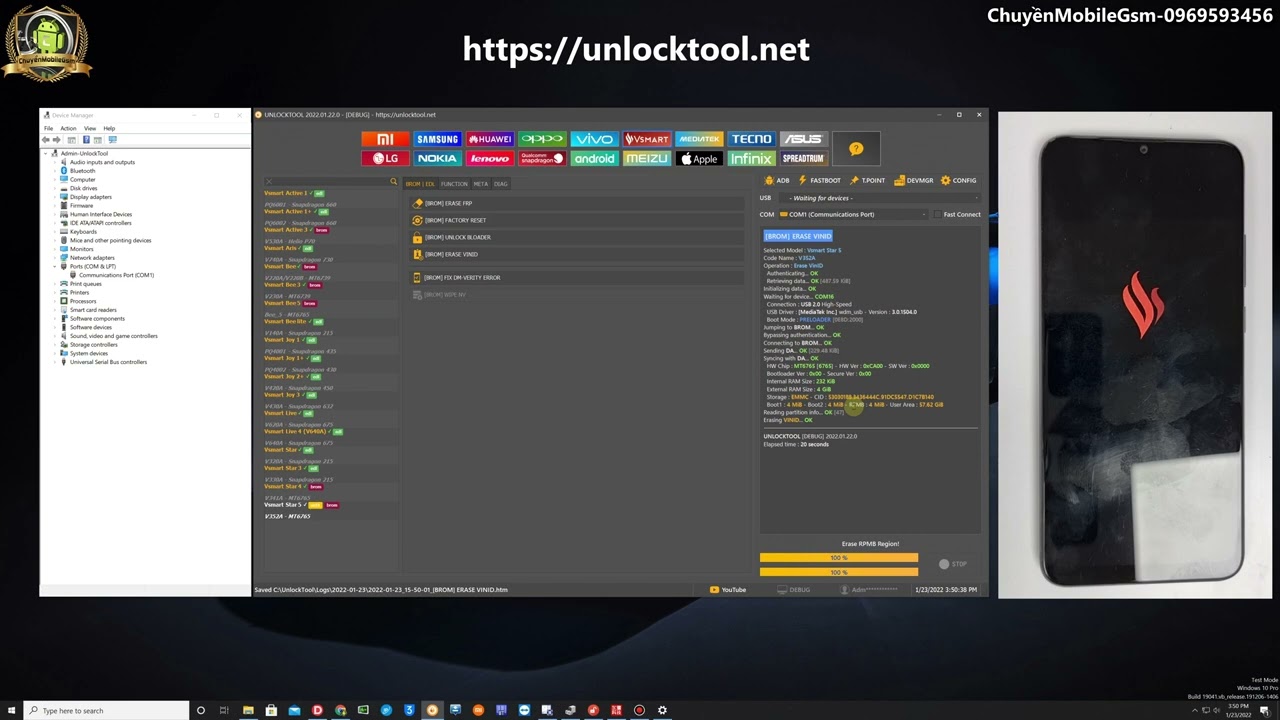Open the View menu in Device Manager
This screenshot has height=720, width=1280.
click(90, 128)
